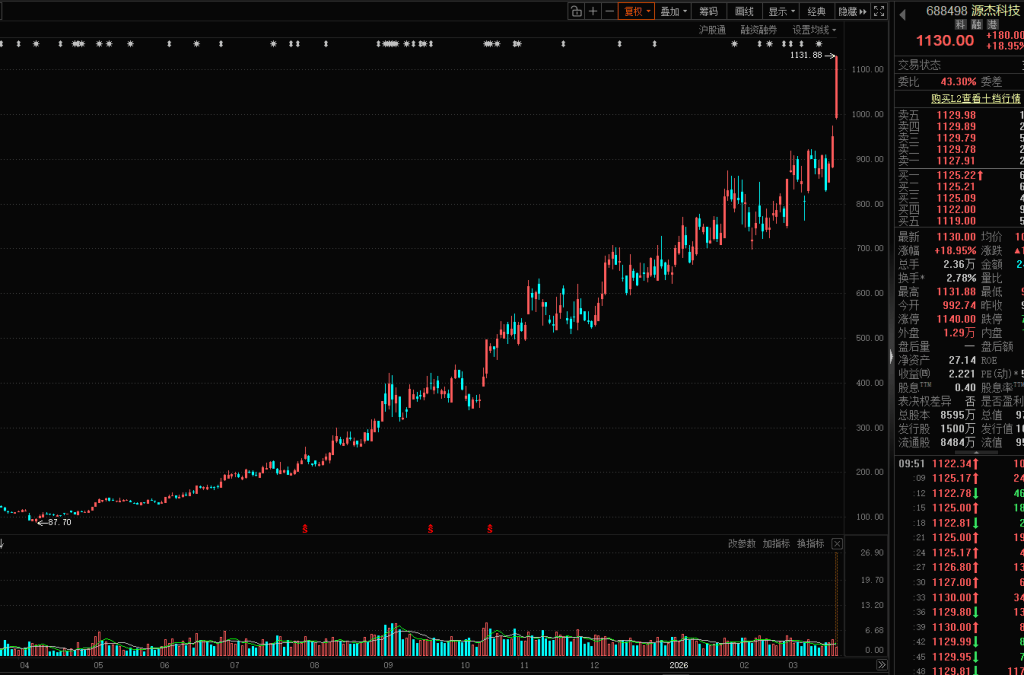
Task: Open the 复权 dropdown
Action: tap(637, 11)
